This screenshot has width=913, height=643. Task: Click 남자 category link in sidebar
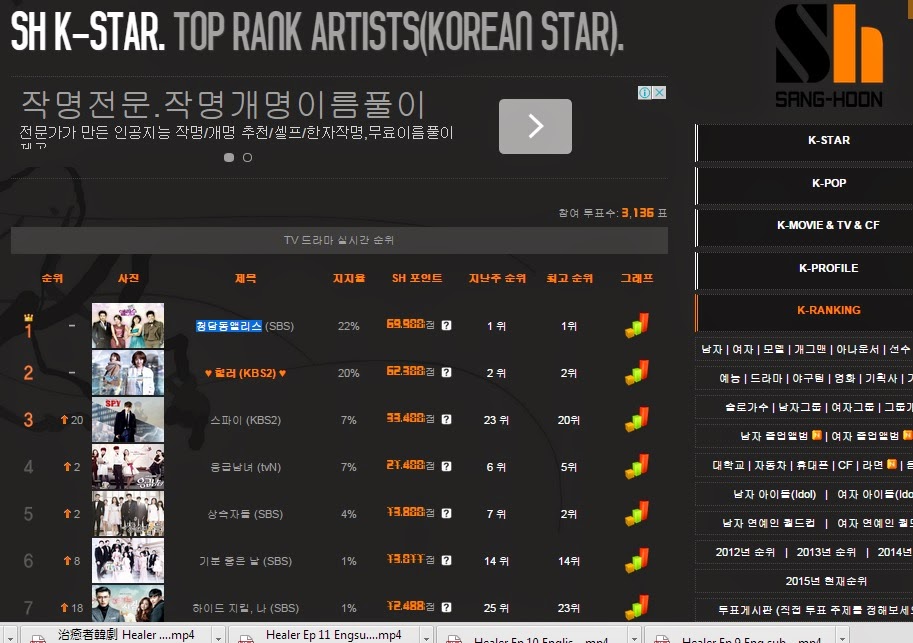(x=712, y=349)
